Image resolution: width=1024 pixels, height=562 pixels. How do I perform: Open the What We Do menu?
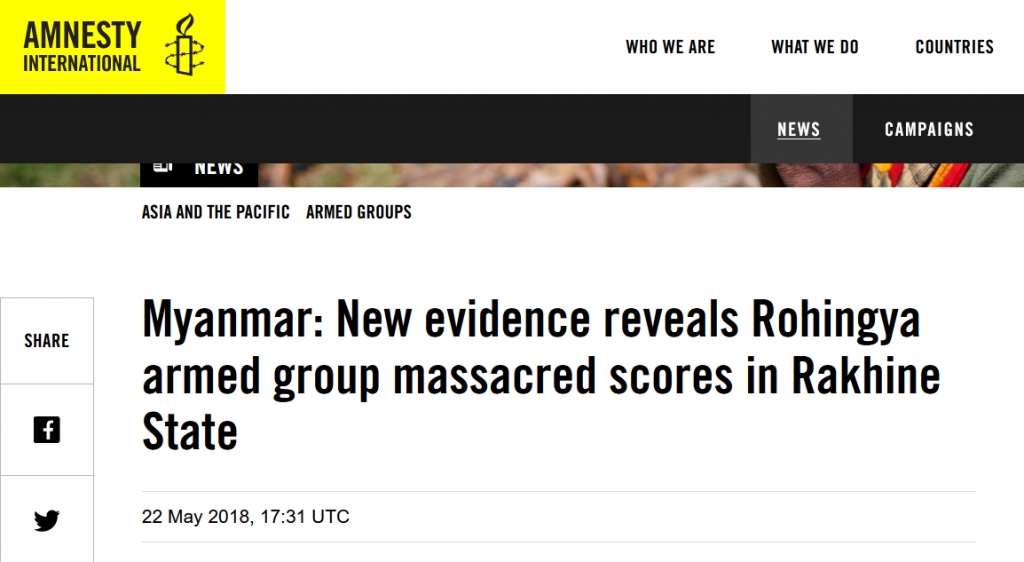814,47
